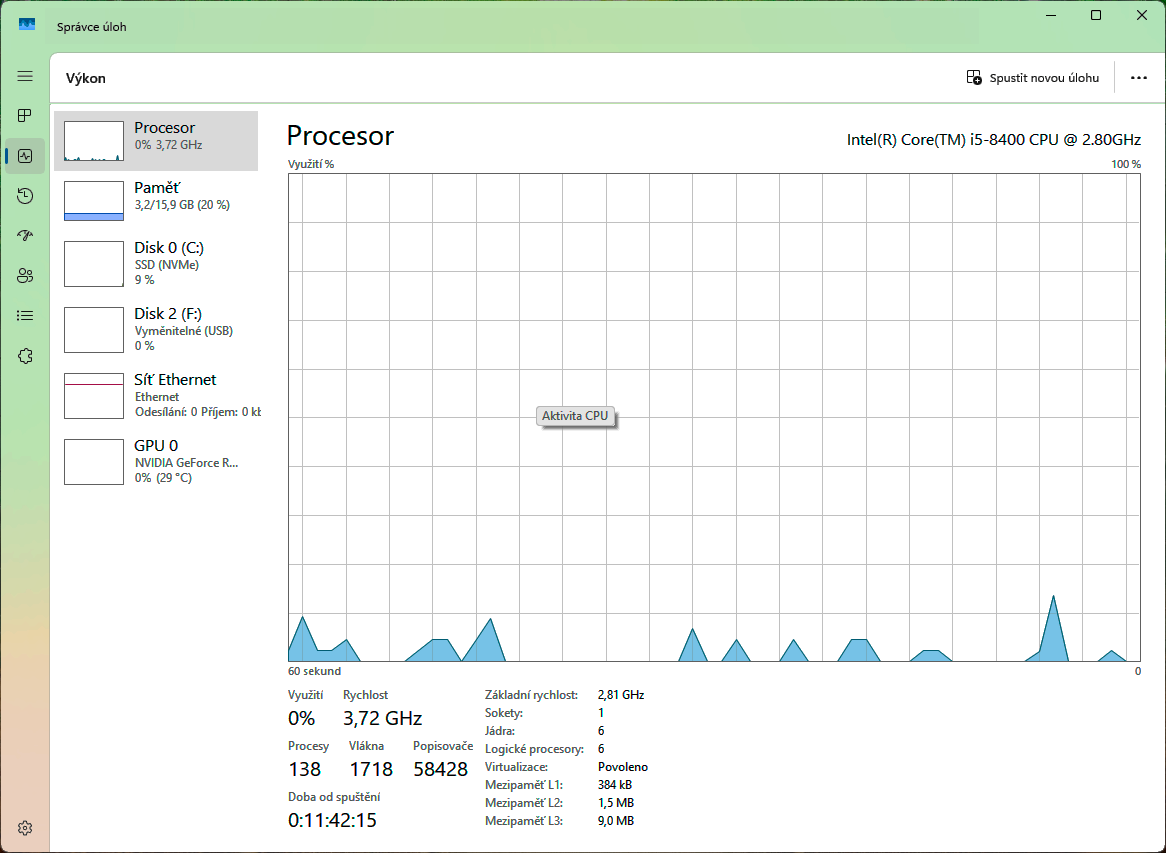Open the three-dot more options menu
Screen dimensions: 1166x853
tap(1138, 78)
